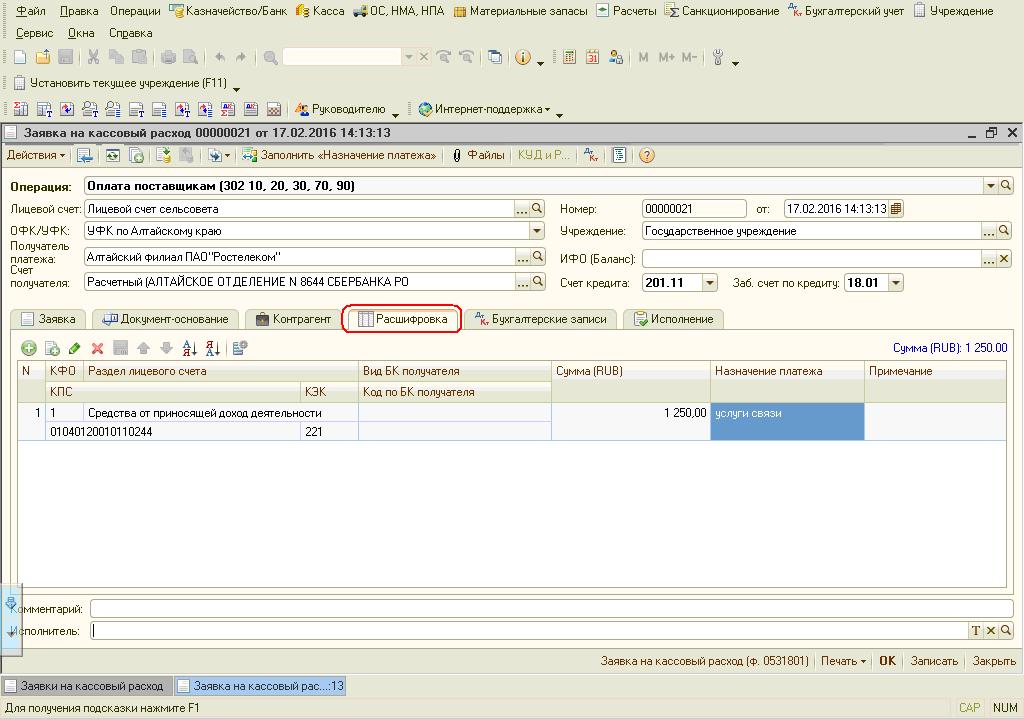Open the Казначейство/Банк menu
The height and width of the screenshot is (719, 1024).
tap(229, 11)
